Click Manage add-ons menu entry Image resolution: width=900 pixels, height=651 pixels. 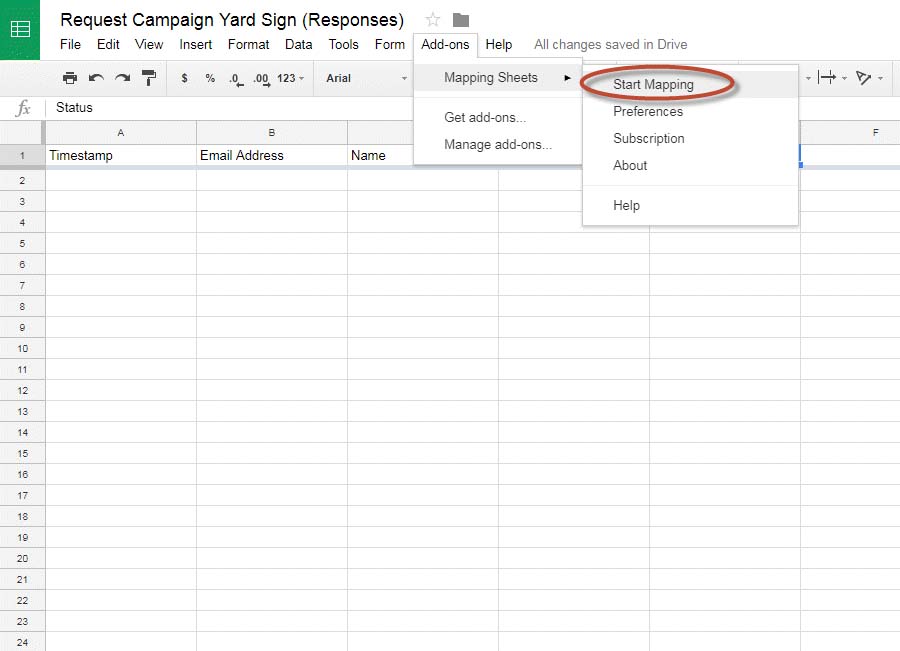(x=498, y=145)
